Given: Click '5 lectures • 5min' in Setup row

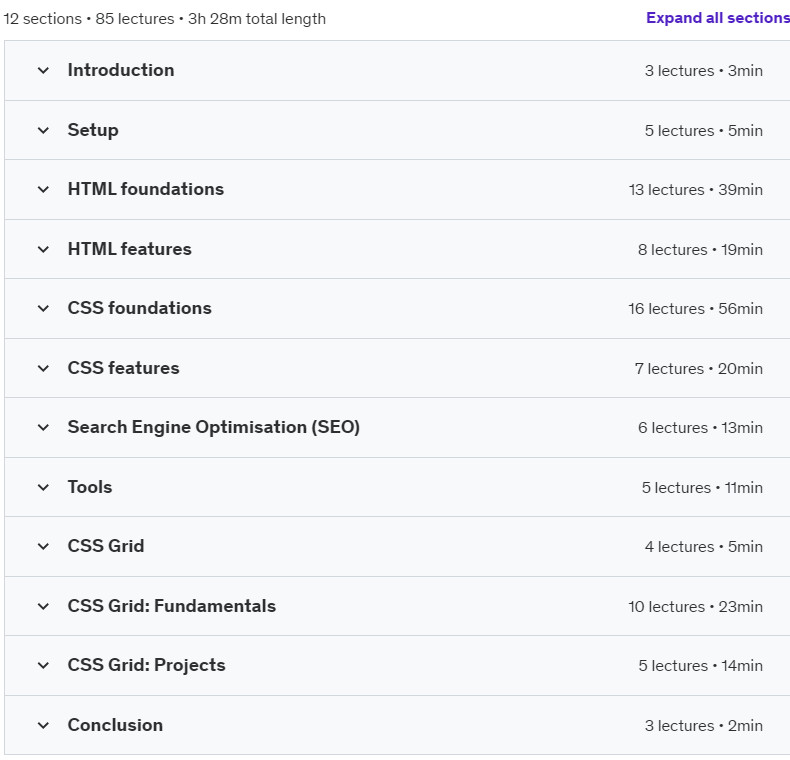Looking at the screenshot, I should (x=703, y=131).
